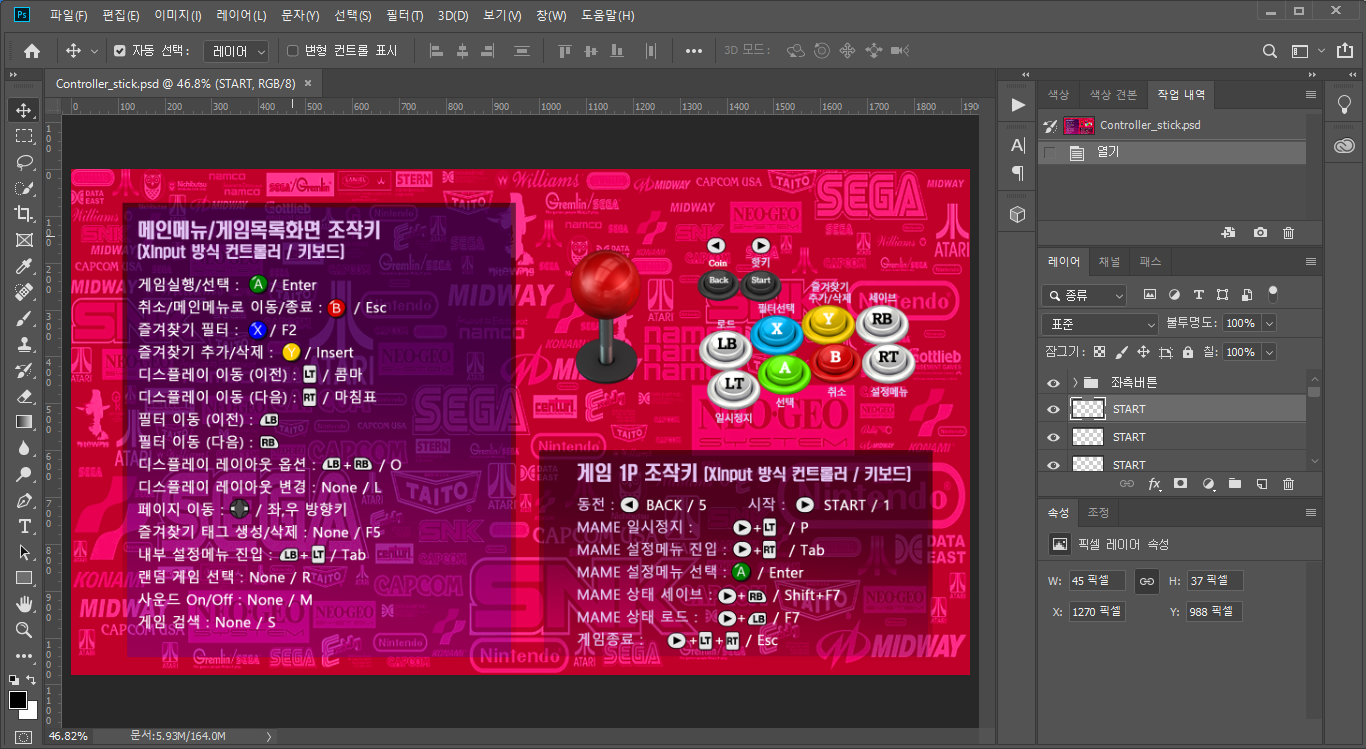Open the 칠 fill dropdown arrow
Image resolution: width=1366 pixels, height=749 pixels.
point(1269,352)
